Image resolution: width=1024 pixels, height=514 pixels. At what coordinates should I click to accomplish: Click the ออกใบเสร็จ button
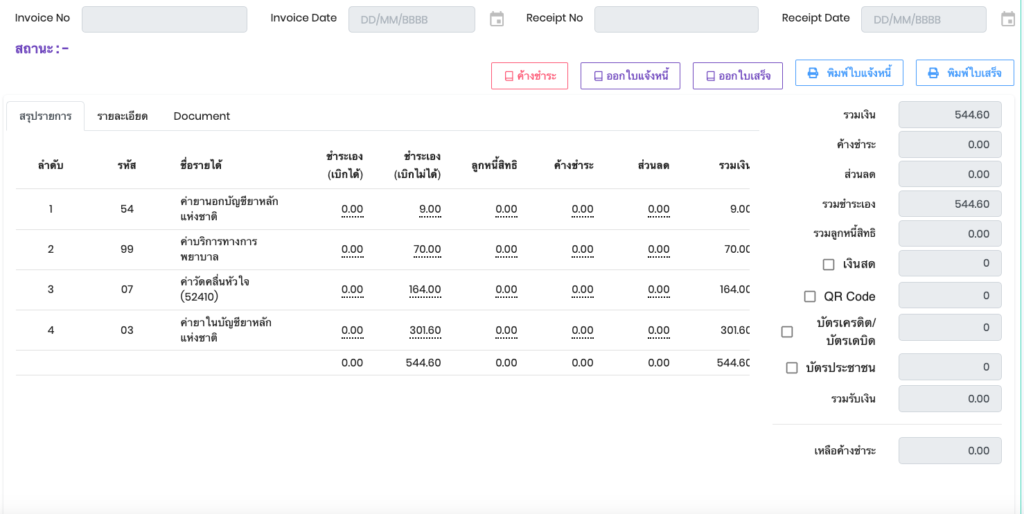(738, 76)
